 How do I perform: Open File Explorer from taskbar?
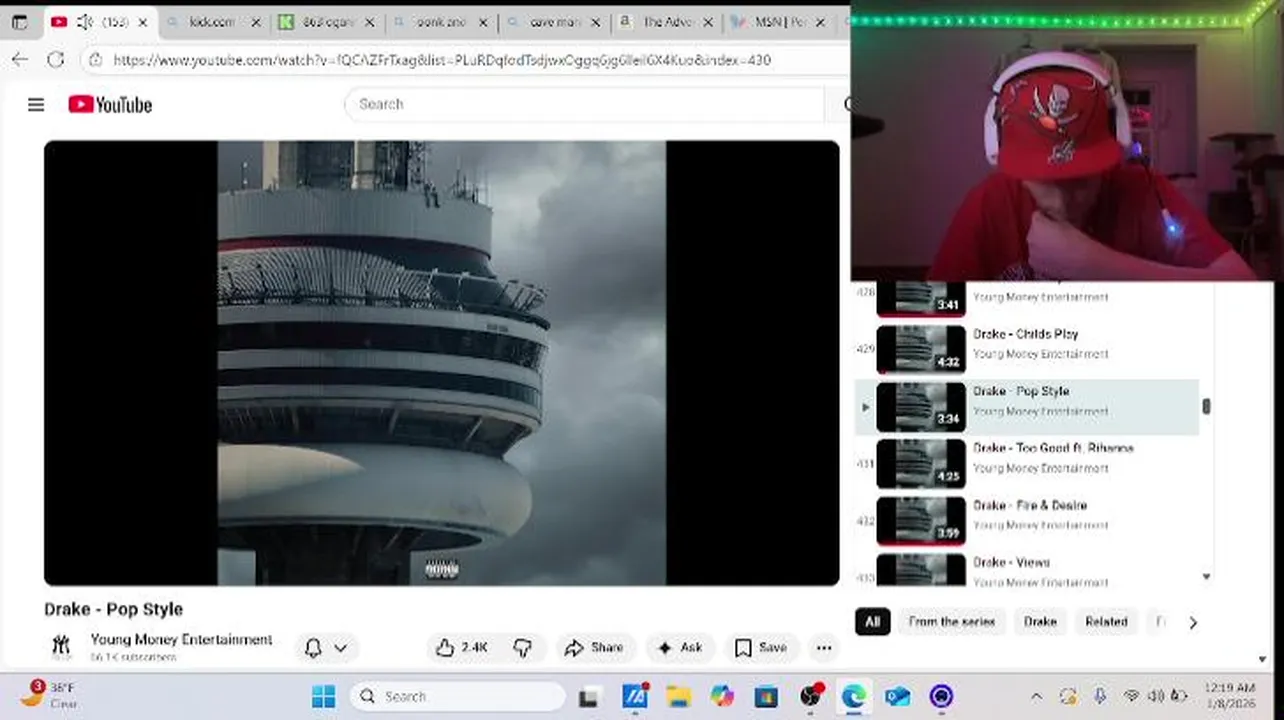pos(678,696)
